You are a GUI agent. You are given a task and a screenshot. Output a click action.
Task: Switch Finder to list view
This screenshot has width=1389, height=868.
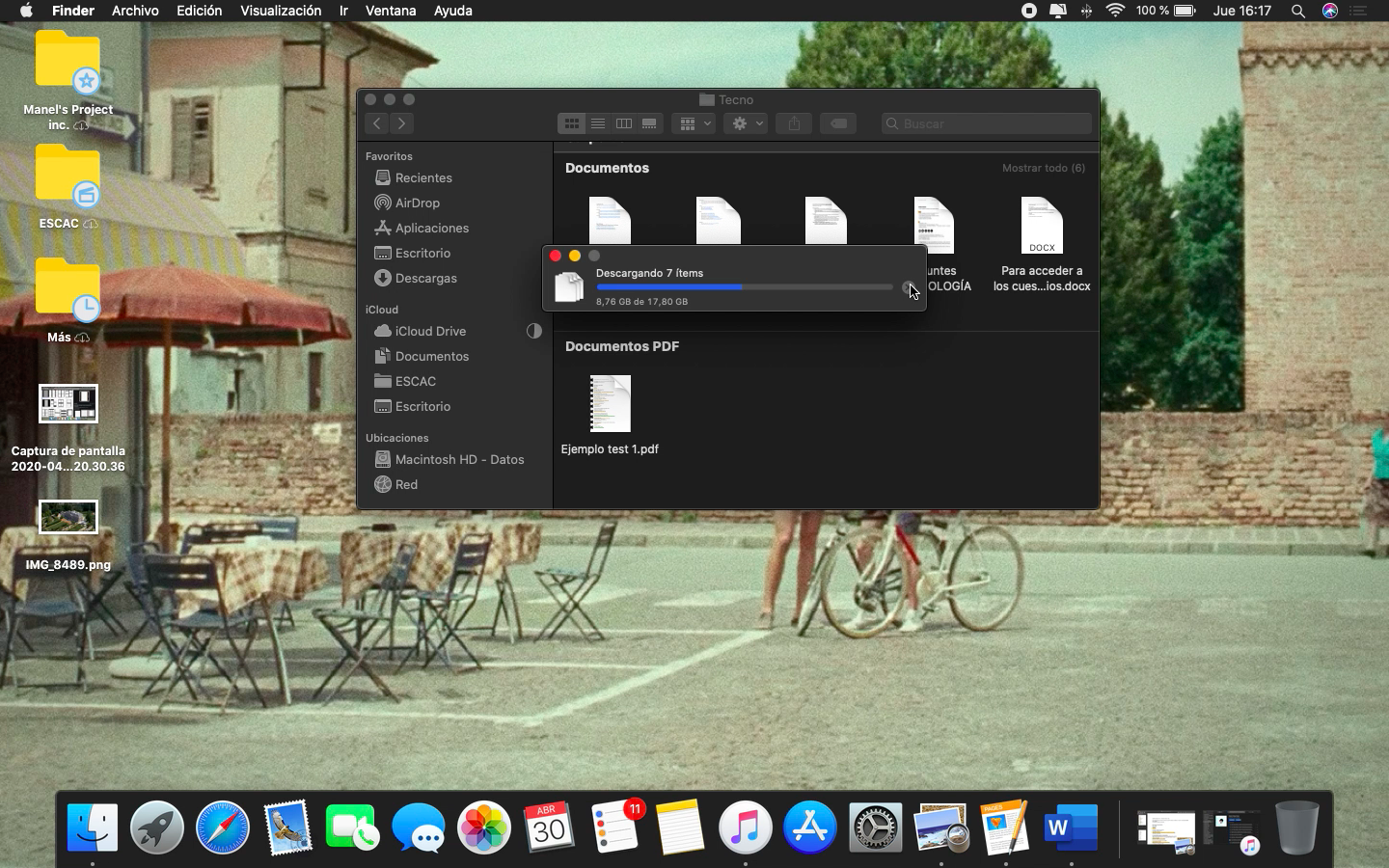tap(598, 123)
